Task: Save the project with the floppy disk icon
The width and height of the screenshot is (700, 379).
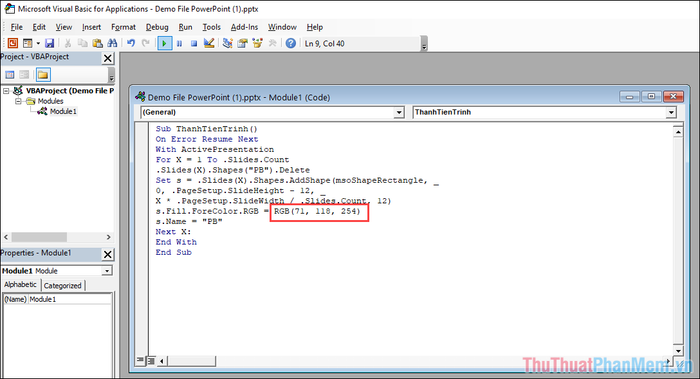Action: (50, 43)
